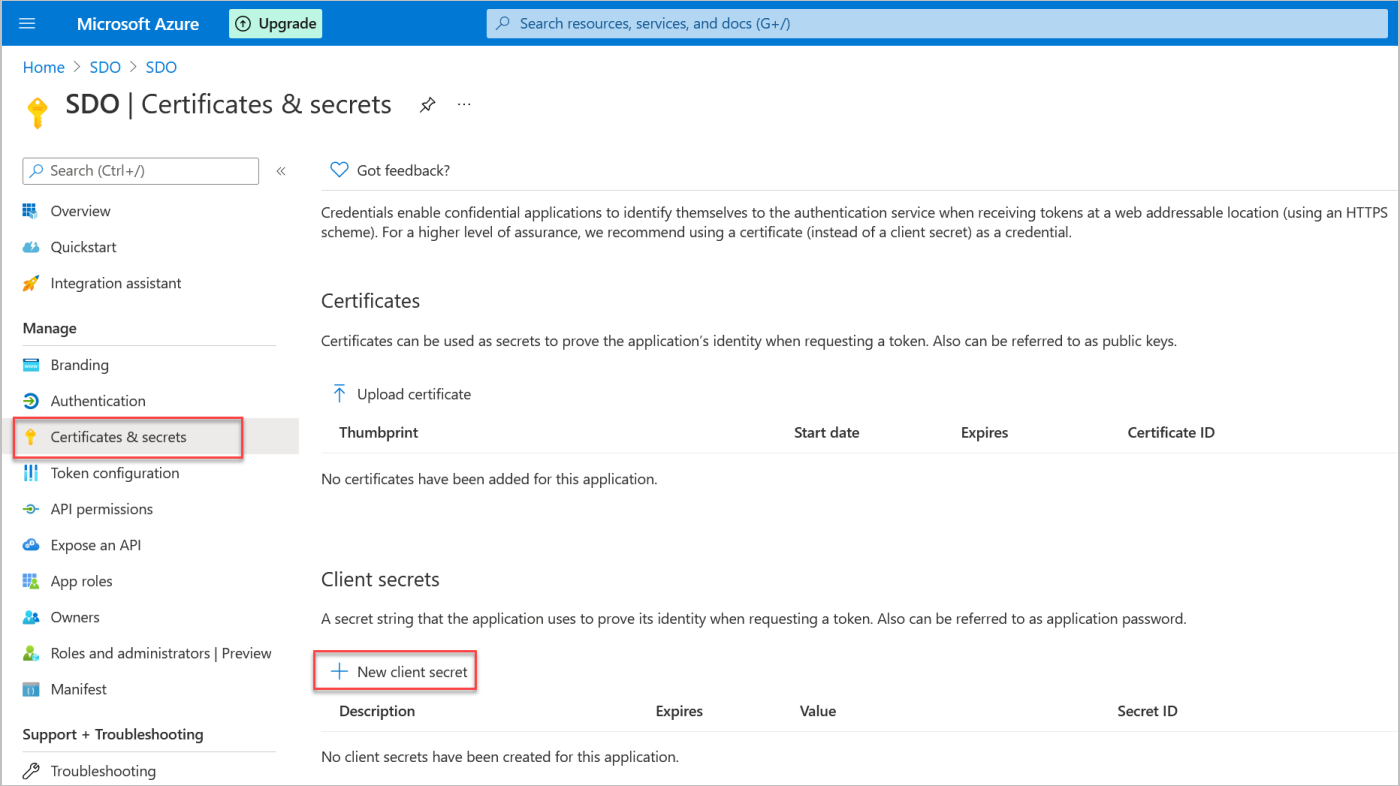This screenshot has height=786, width=1400.
Task: Click the API permissions icon
Action: click(x=31, y=509)
